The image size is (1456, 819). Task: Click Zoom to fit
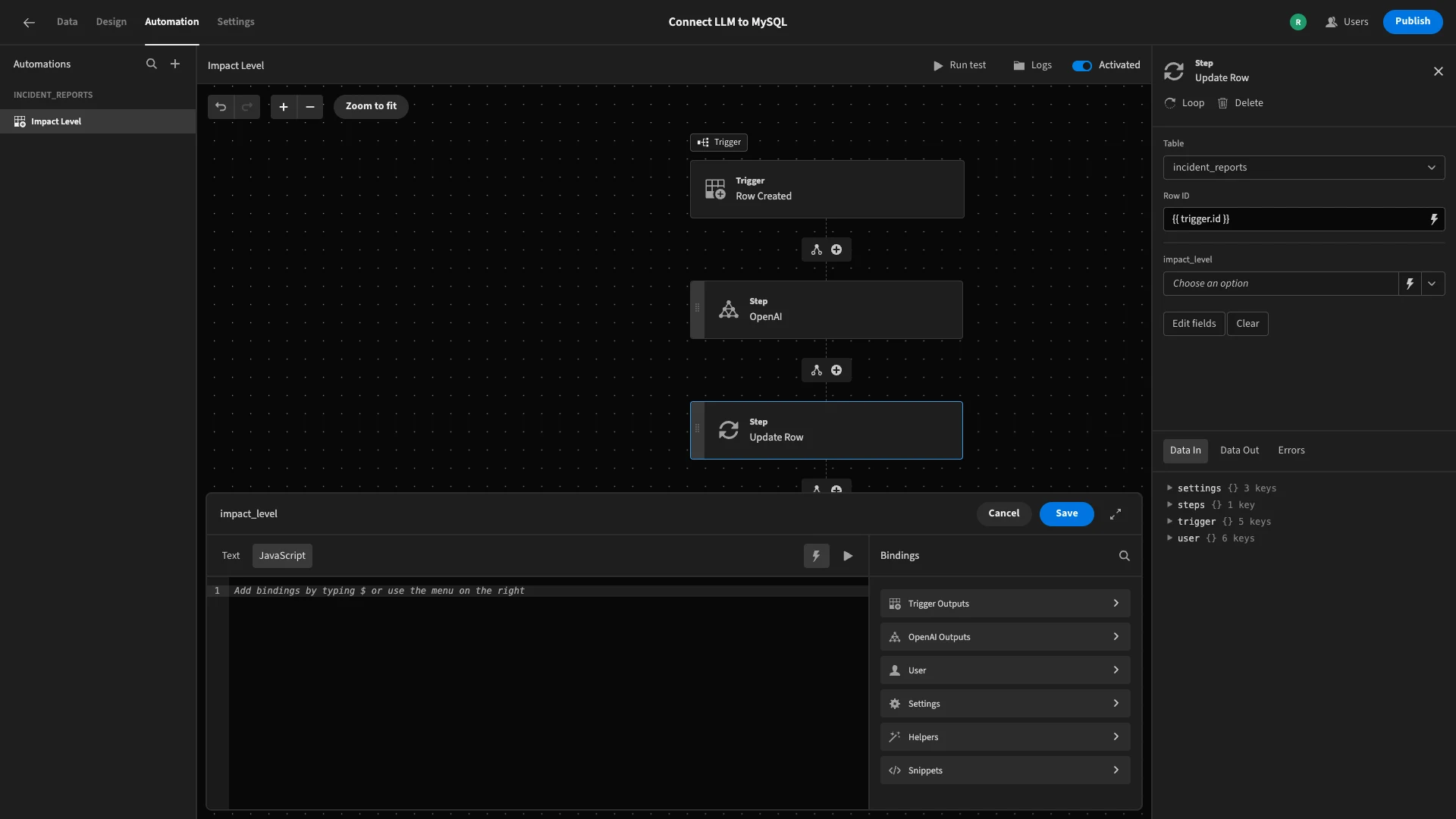click(371, 106)
